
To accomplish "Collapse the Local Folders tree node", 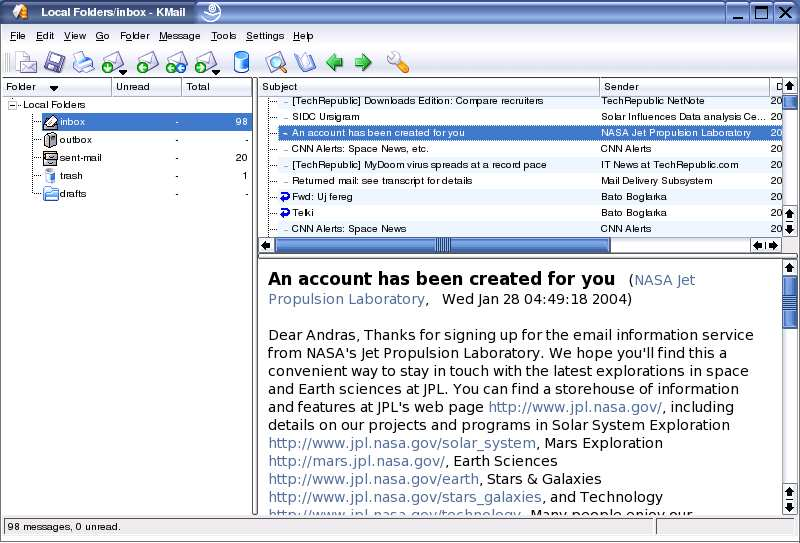I will [x=12, y=105].
